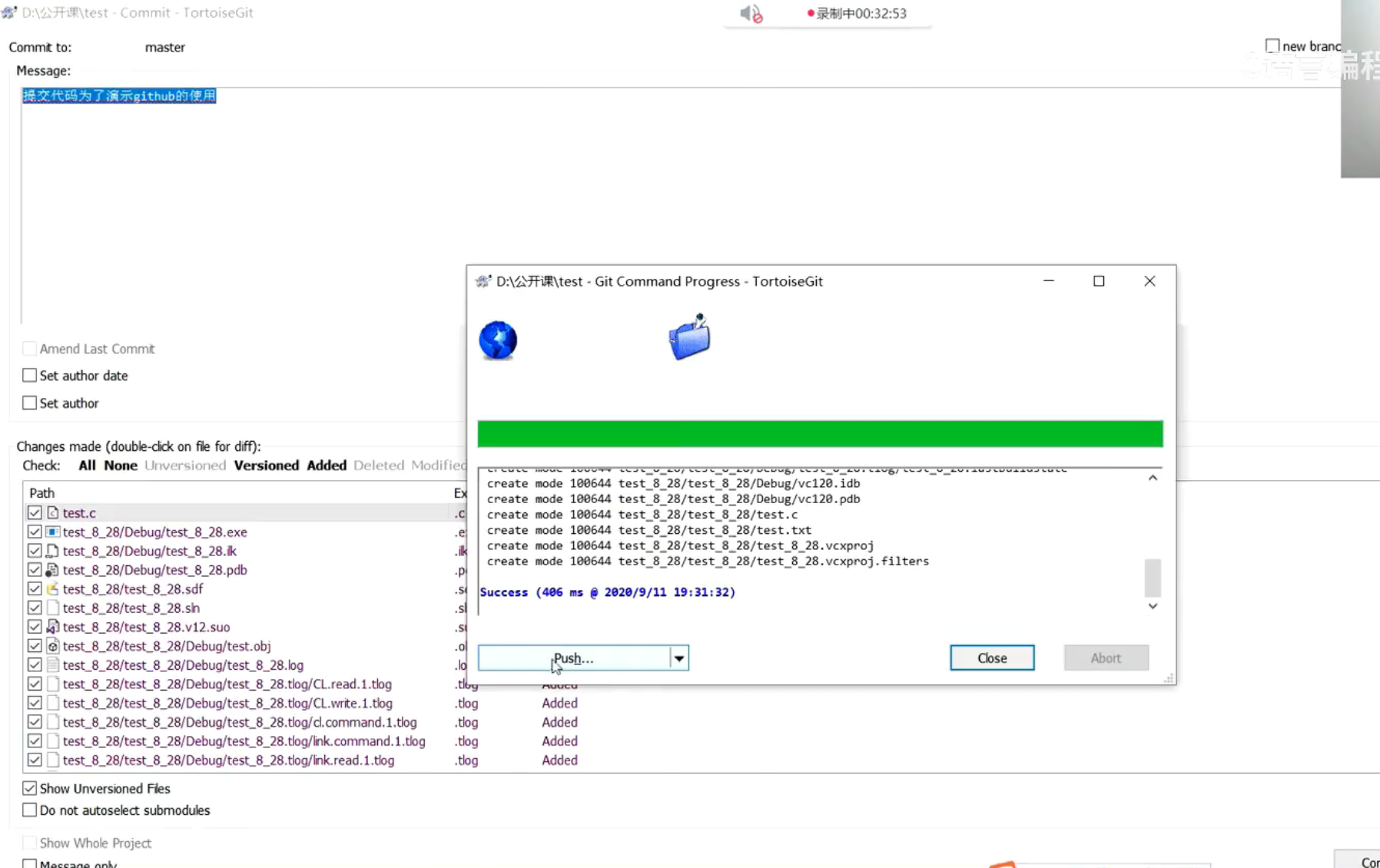Click the Deleted check filter
1380x868 pixels.
[379, 465]
